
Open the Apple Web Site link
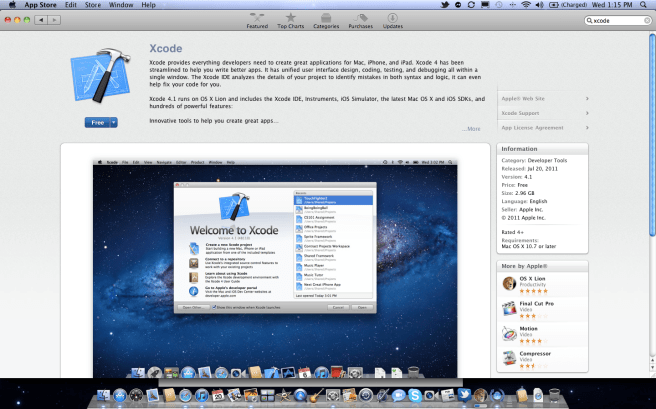[525, 99]
